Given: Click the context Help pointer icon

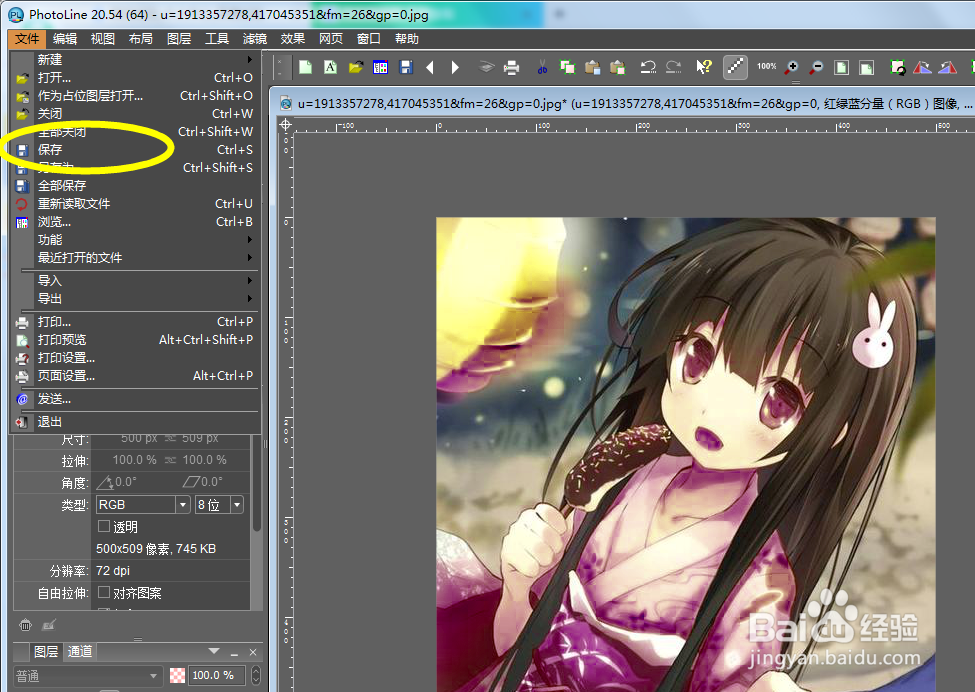Looking at the screenshot, I should (704, 67).
